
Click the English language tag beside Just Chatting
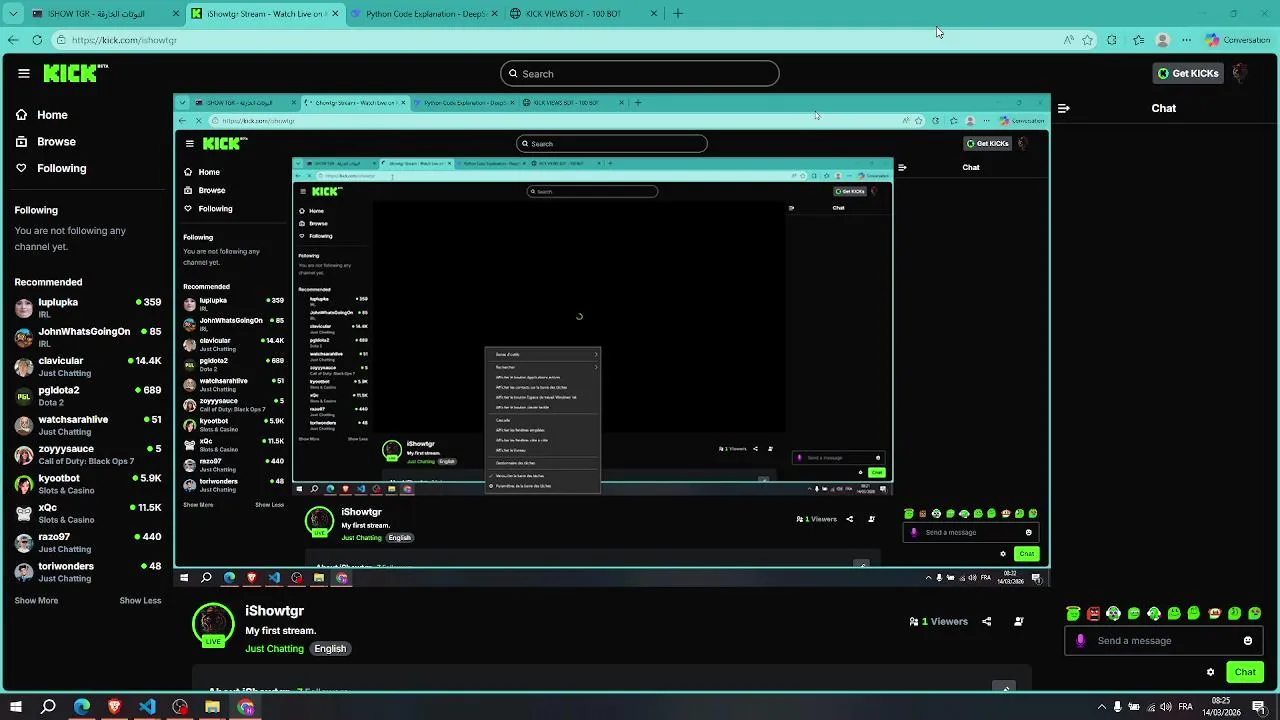pyautogui.click(x=330, y=649)
